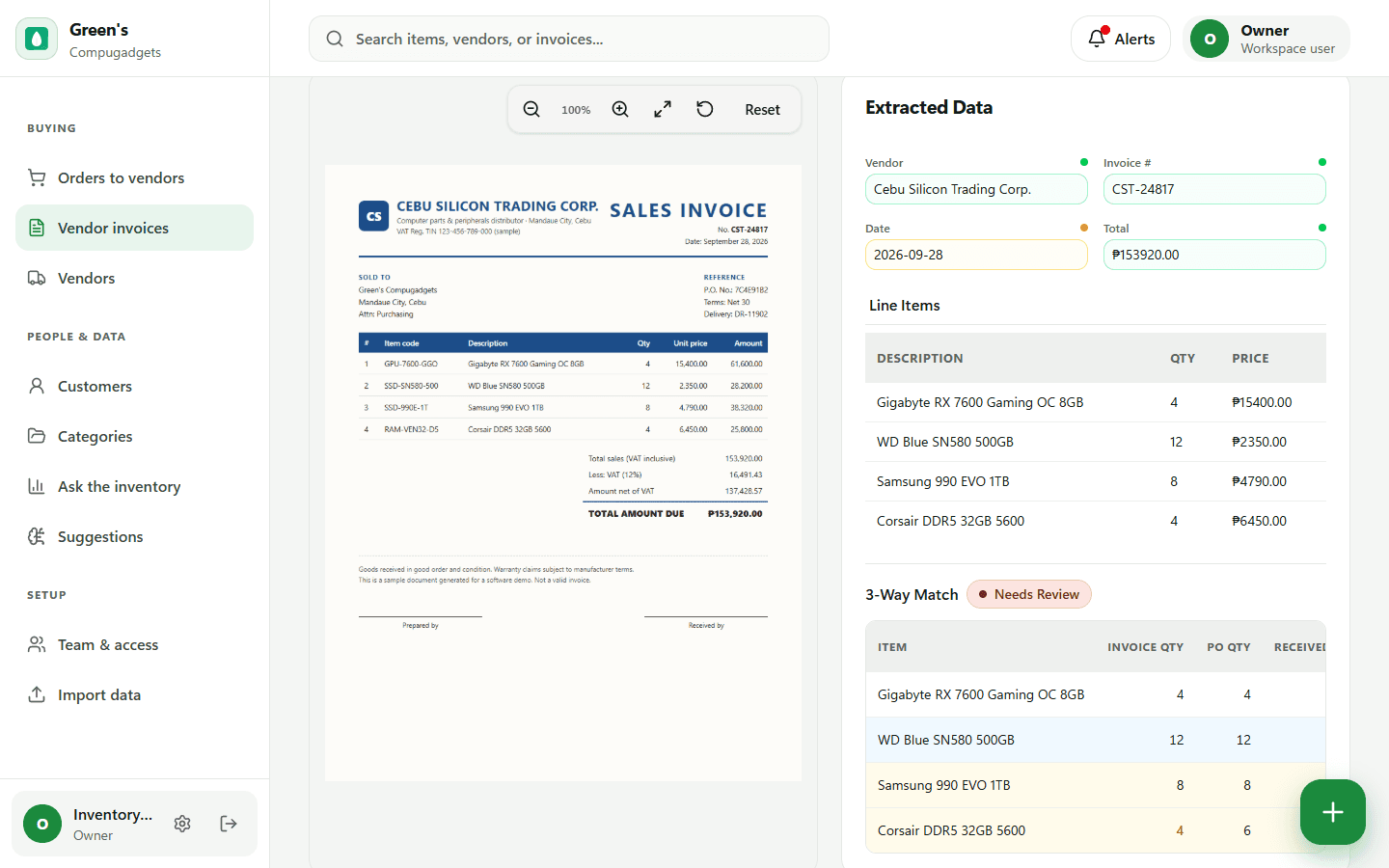Select line item price ₱2350.00

tap(1259, 442)
